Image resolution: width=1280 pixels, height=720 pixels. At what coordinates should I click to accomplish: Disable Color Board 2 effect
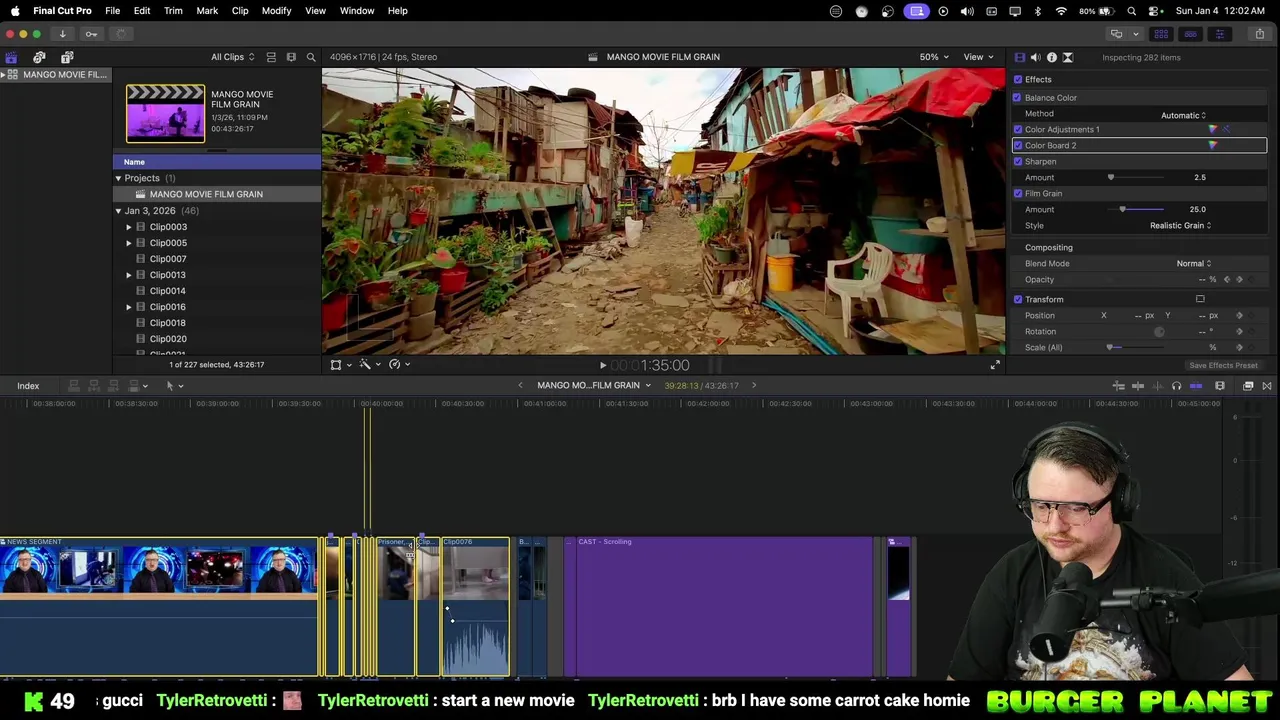coord(1018,146)
